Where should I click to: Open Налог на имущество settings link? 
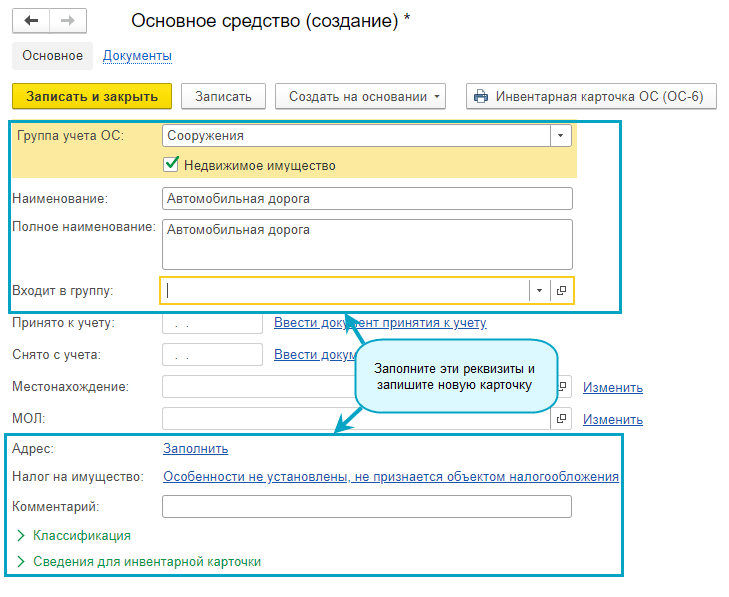(x=391, y=477)
